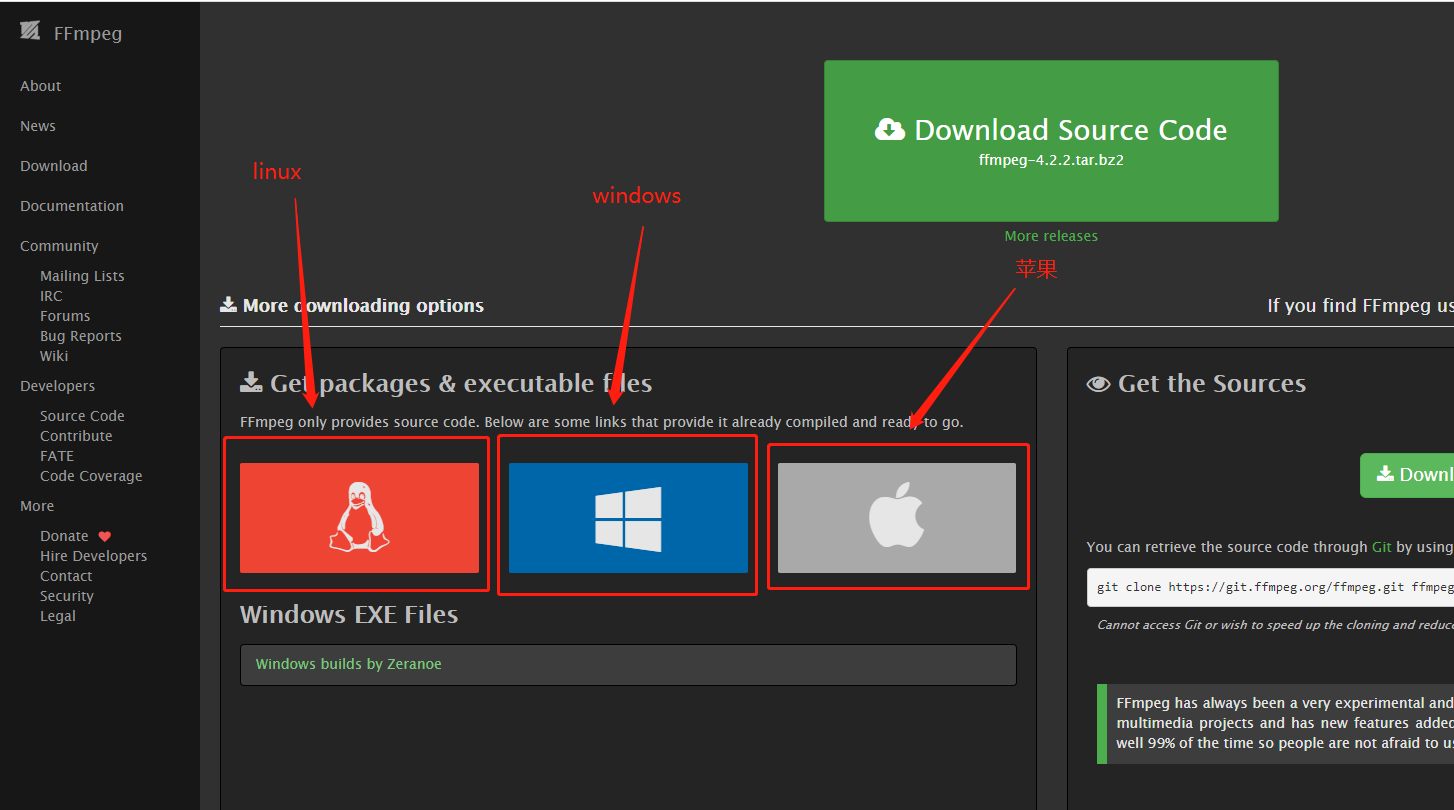Open Bug Reports link

(x=81, y=336)
